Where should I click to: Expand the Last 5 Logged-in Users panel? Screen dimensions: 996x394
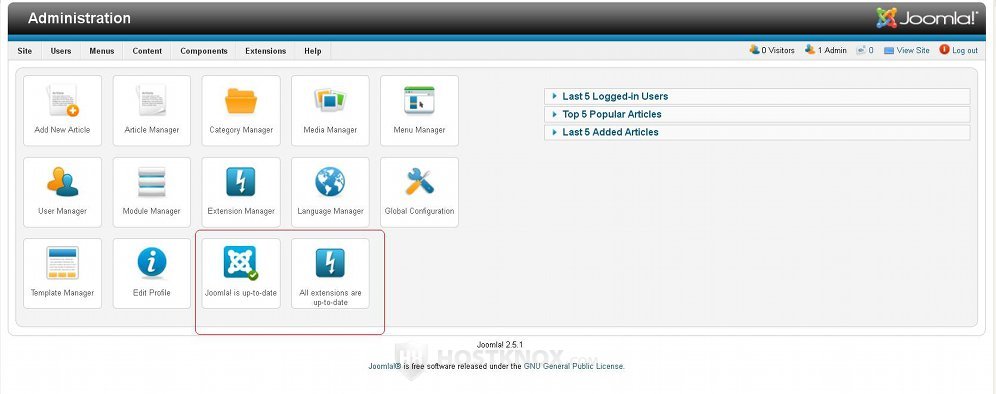coord(757,97)
